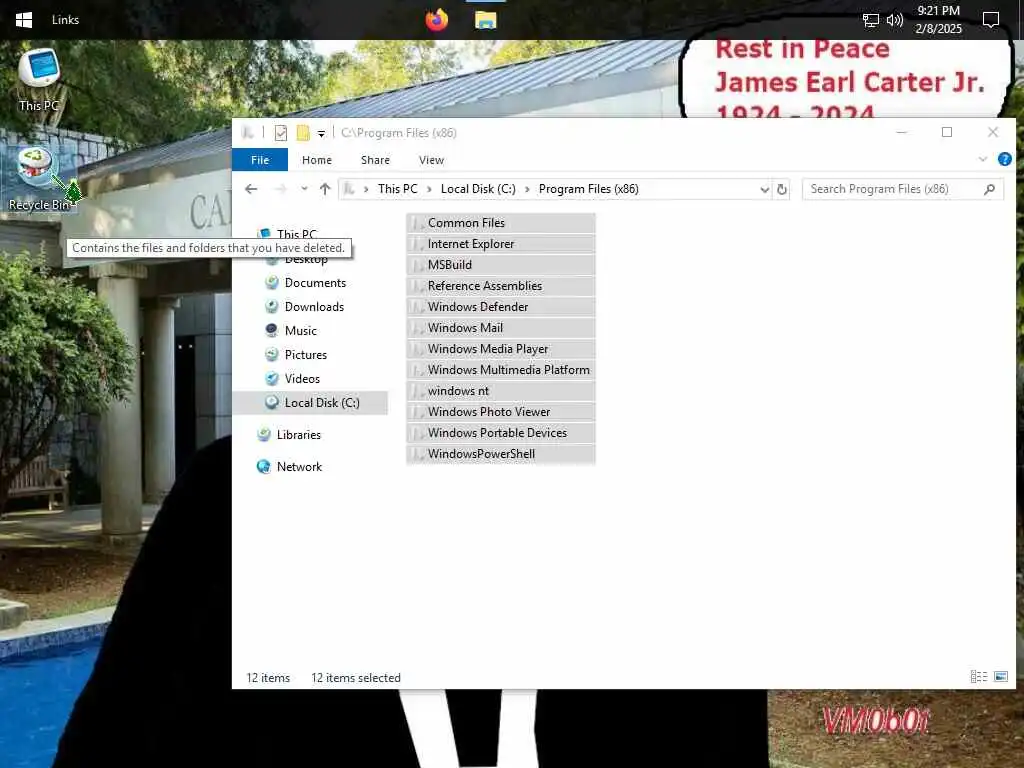Expand the ribbon with the chevron
1024x768 pixels.
pos(982,159)
